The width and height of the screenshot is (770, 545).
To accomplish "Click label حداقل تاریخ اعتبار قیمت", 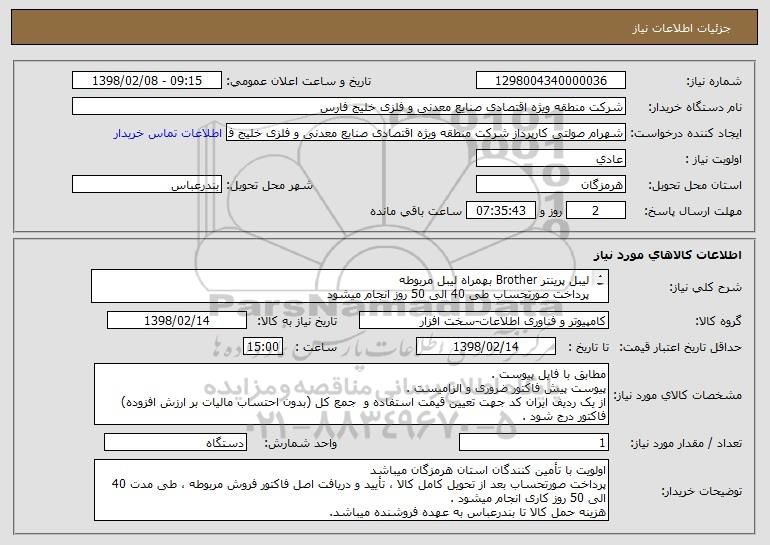I will click(x=681, y=347).
